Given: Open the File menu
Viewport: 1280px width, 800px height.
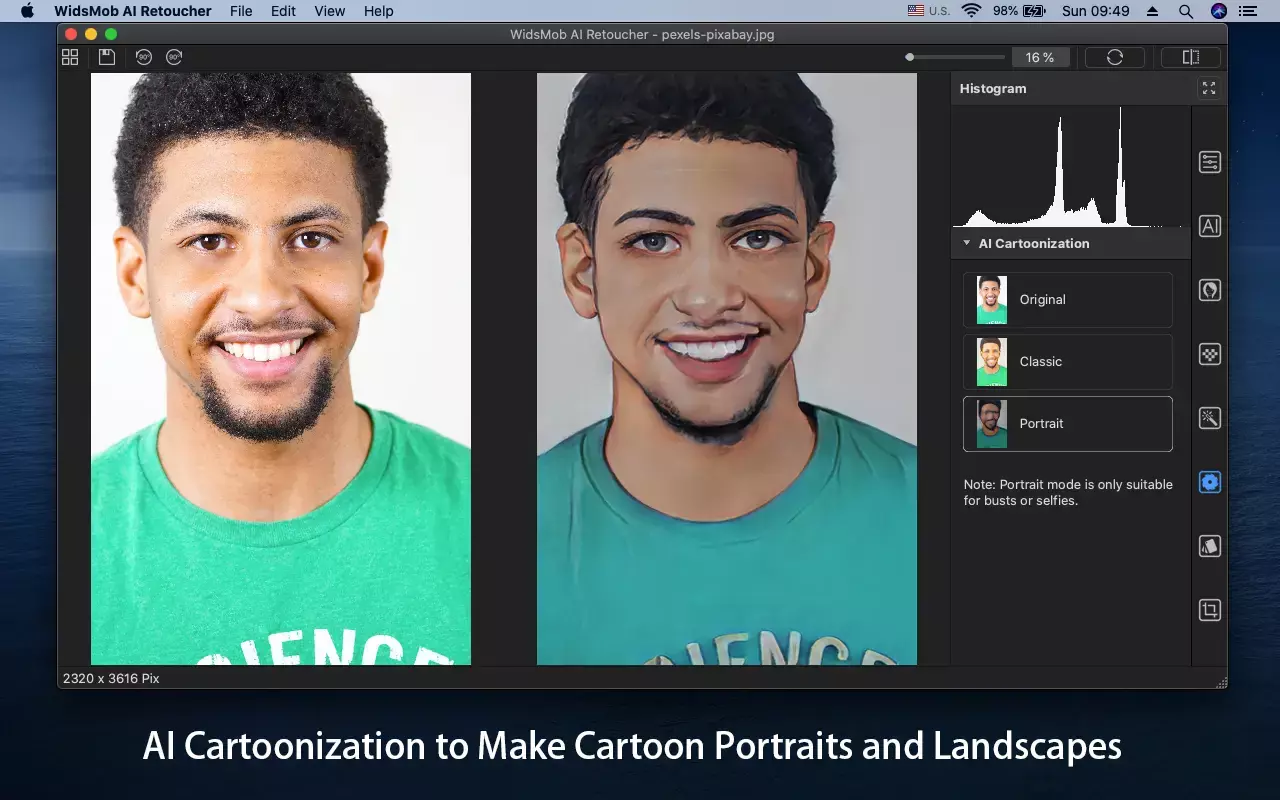Looking at the screenshot, I should click(240, 11).
